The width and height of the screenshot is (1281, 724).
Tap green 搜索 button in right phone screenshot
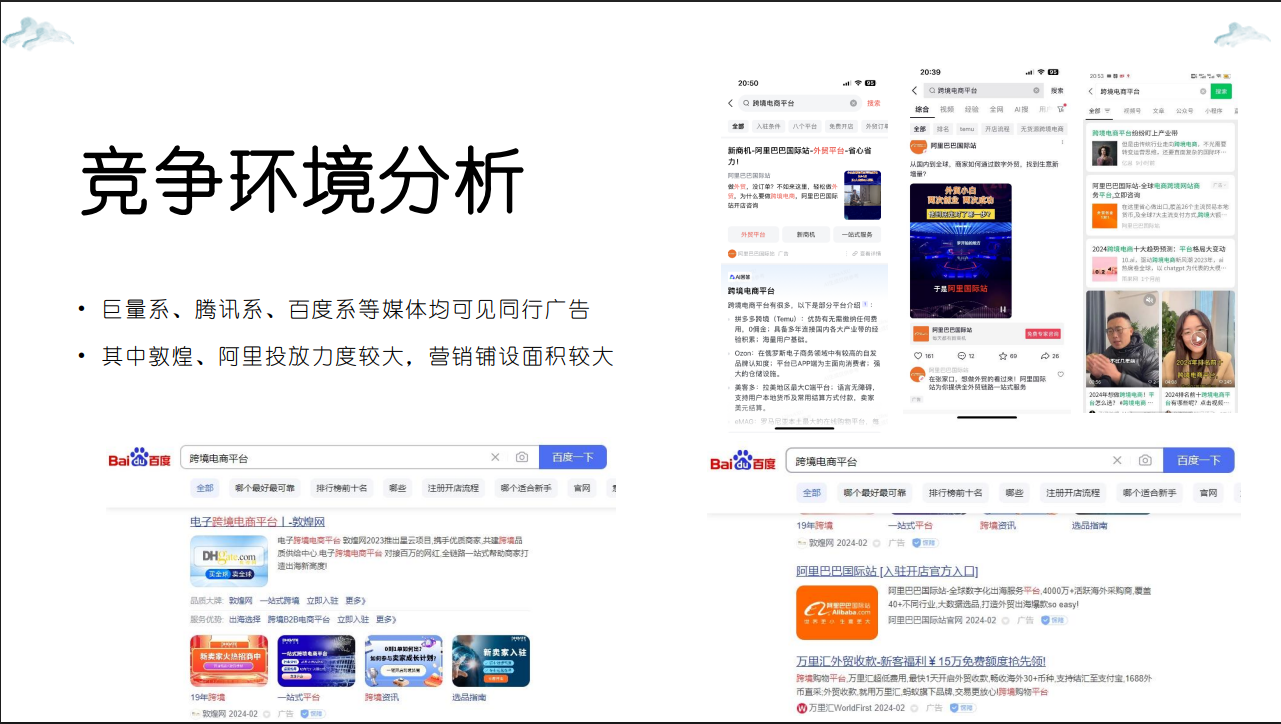1221,91
